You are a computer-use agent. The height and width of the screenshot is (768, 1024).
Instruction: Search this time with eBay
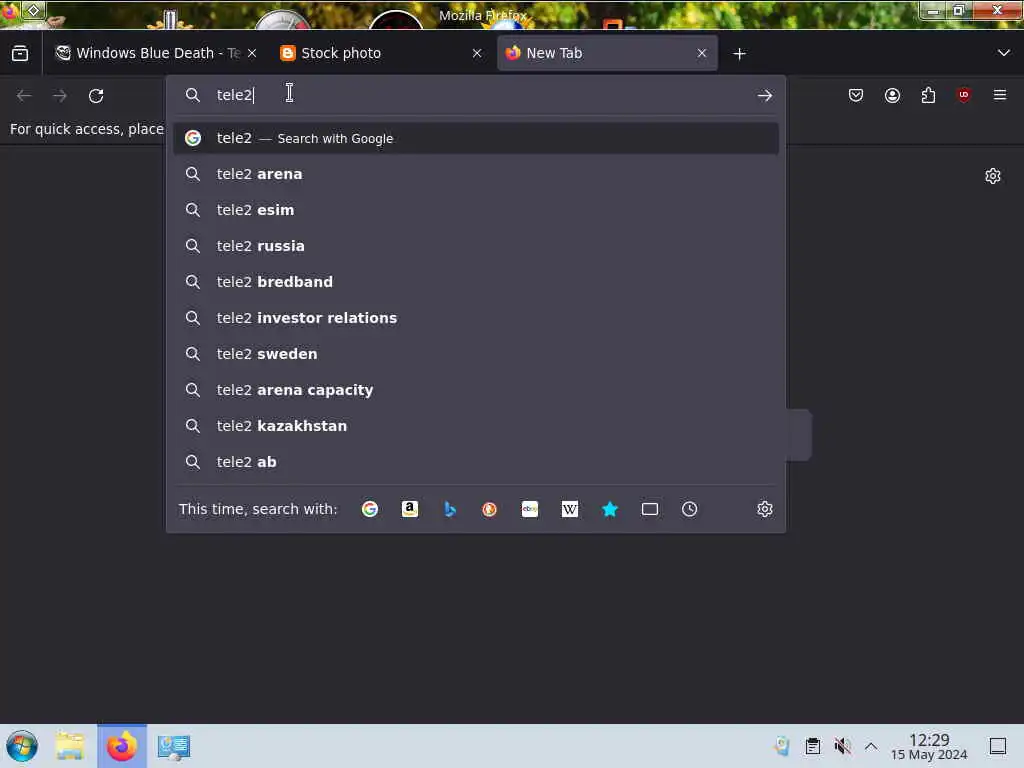tap(530, 509)
